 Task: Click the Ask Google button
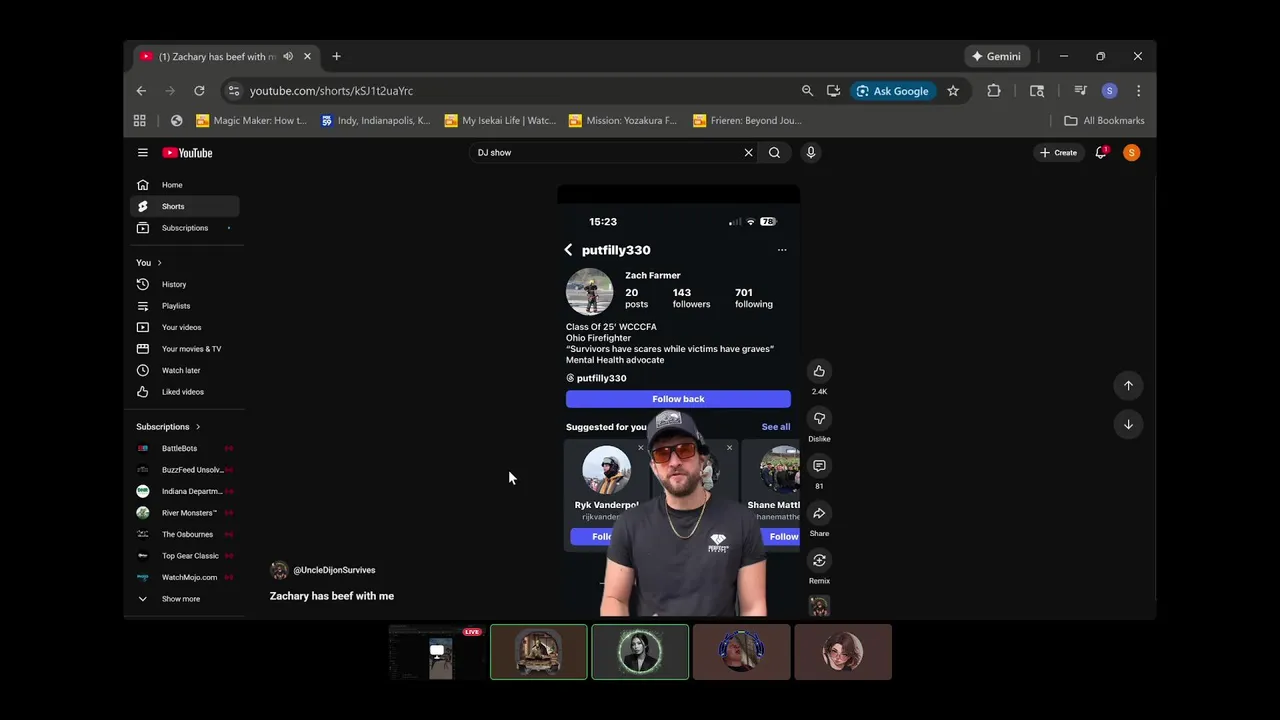(x=892, y=91)
